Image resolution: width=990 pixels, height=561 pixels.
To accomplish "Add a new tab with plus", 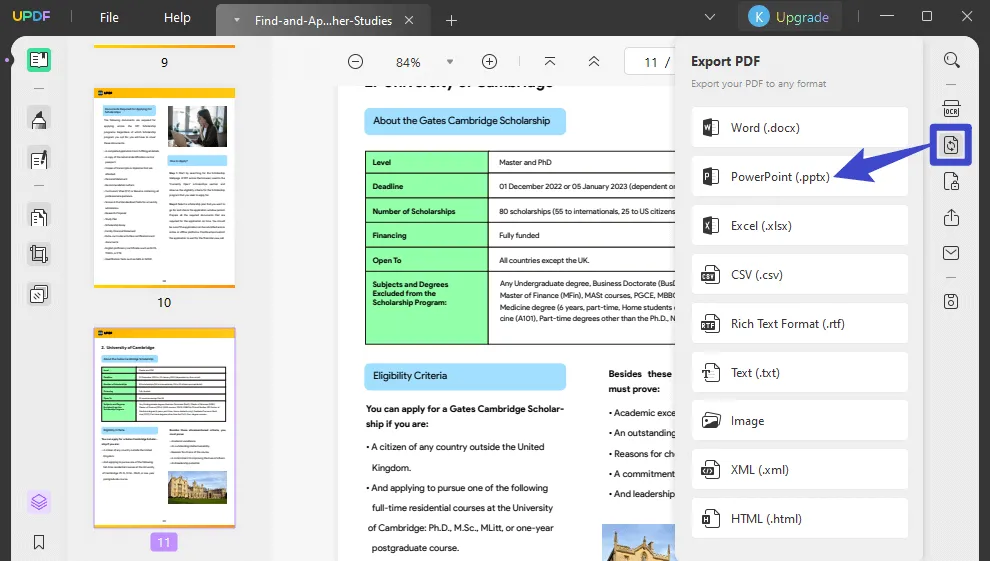I will tap(451, 21).
